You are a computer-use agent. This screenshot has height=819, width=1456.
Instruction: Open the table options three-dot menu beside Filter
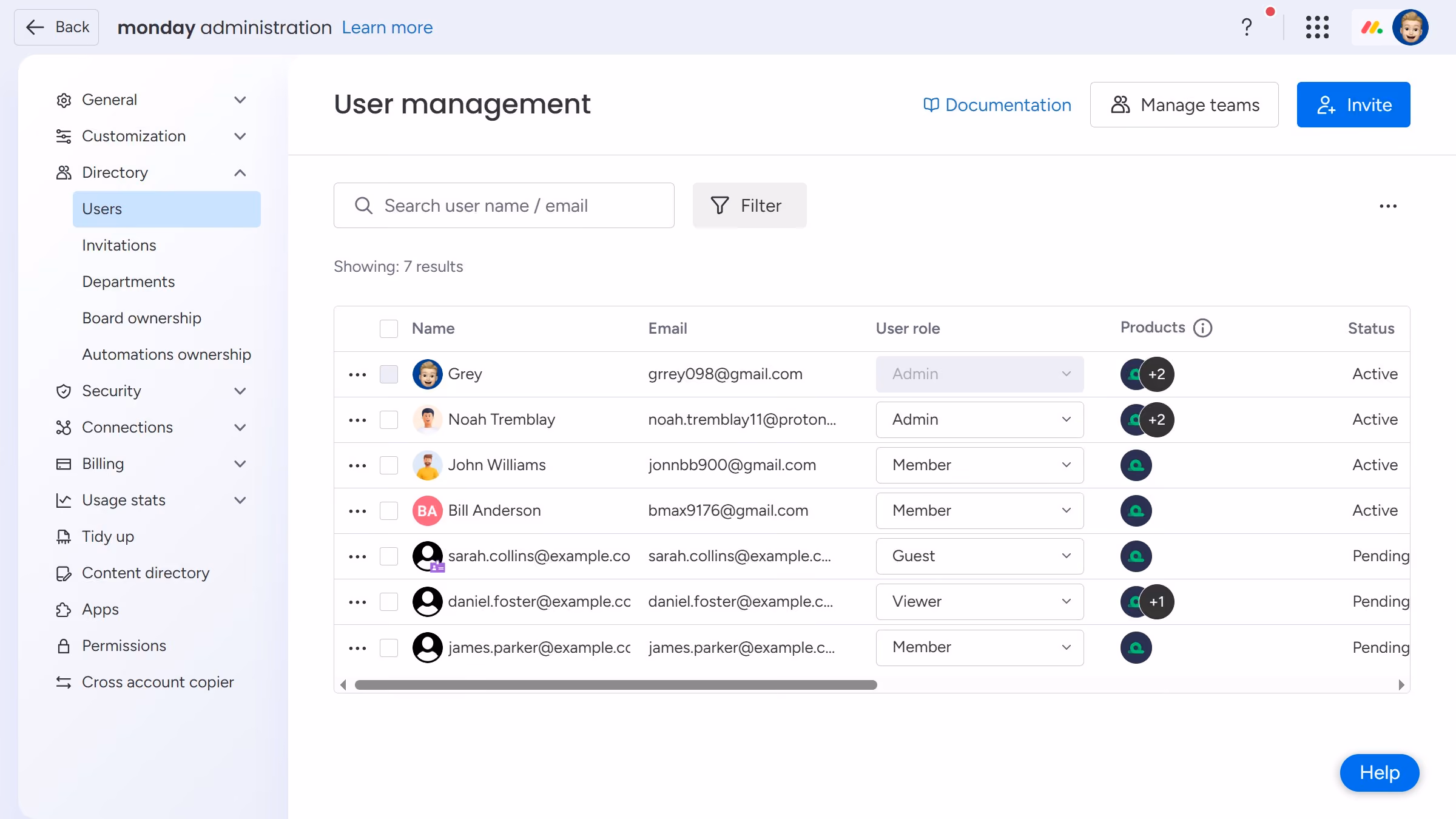(x=1388, y=206)
